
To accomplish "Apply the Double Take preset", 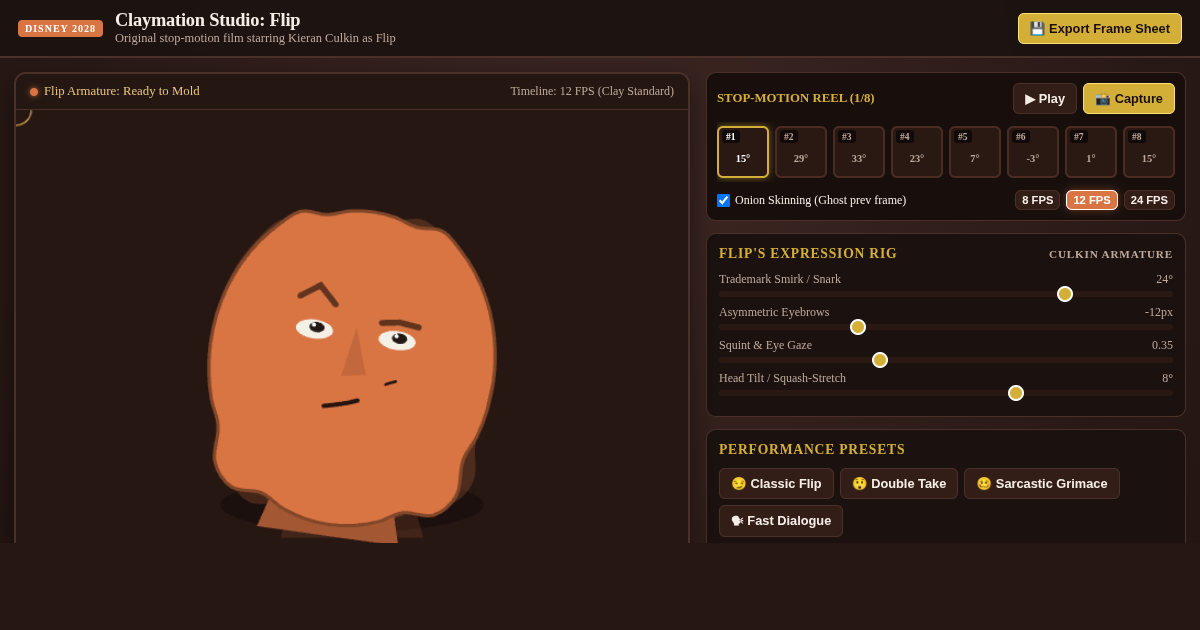I will tap(899, 484).
